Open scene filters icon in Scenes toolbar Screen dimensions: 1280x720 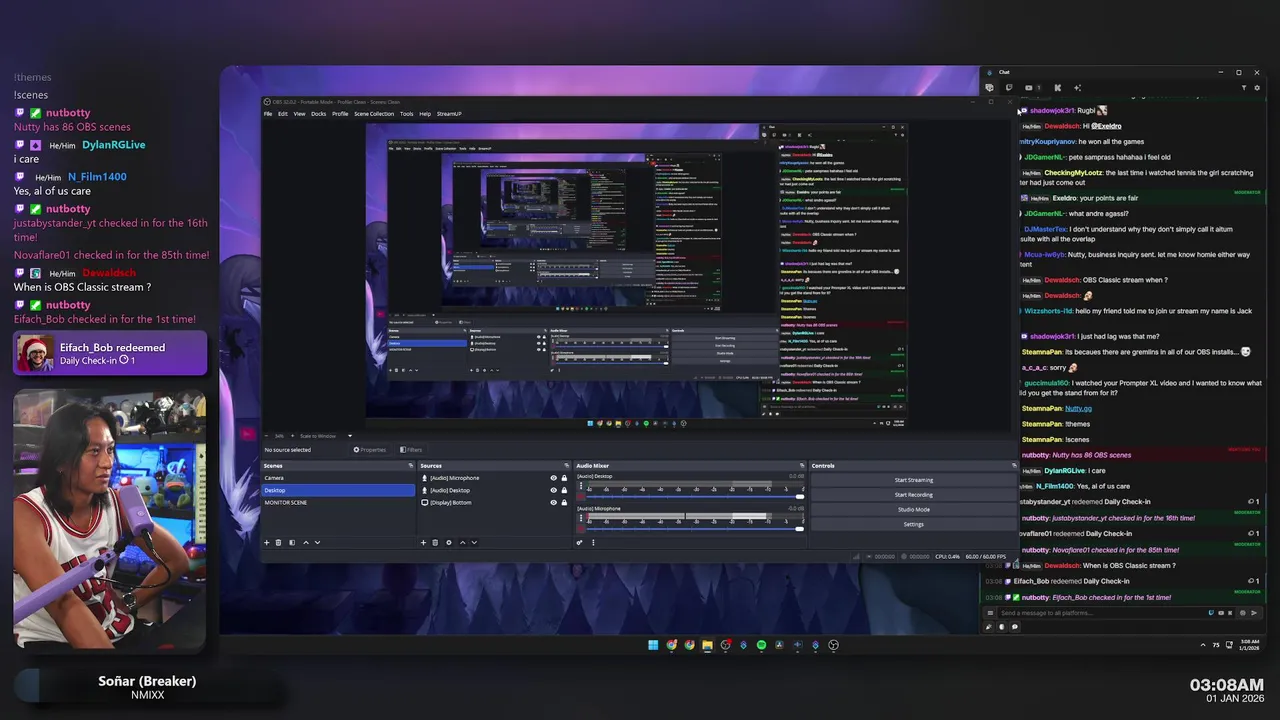pos(292,542)
